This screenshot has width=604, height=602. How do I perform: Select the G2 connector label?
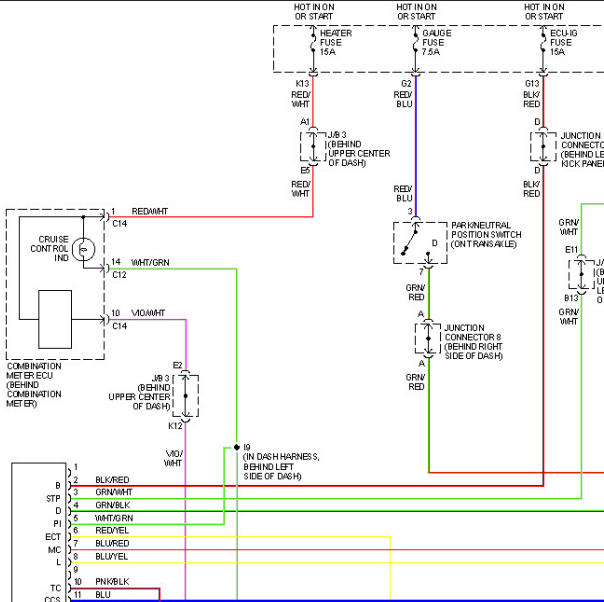pos(406,84)
